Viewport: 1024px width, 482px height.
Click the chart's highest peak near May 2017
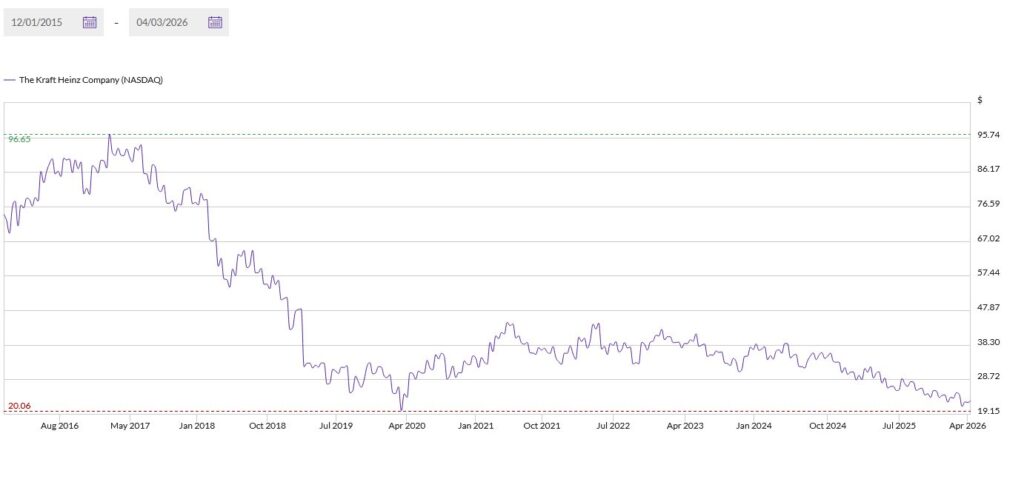(x=109, y=135)
